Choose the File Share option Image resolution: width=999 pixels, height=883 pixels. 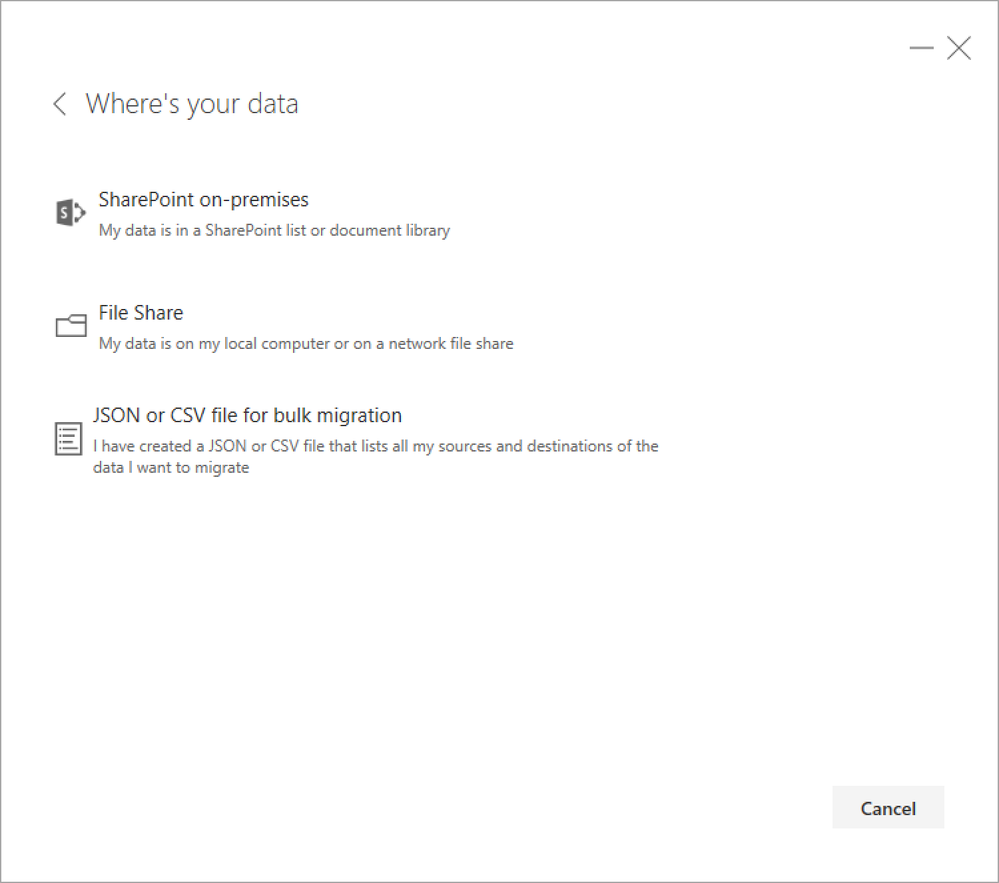tap(141, 313)
